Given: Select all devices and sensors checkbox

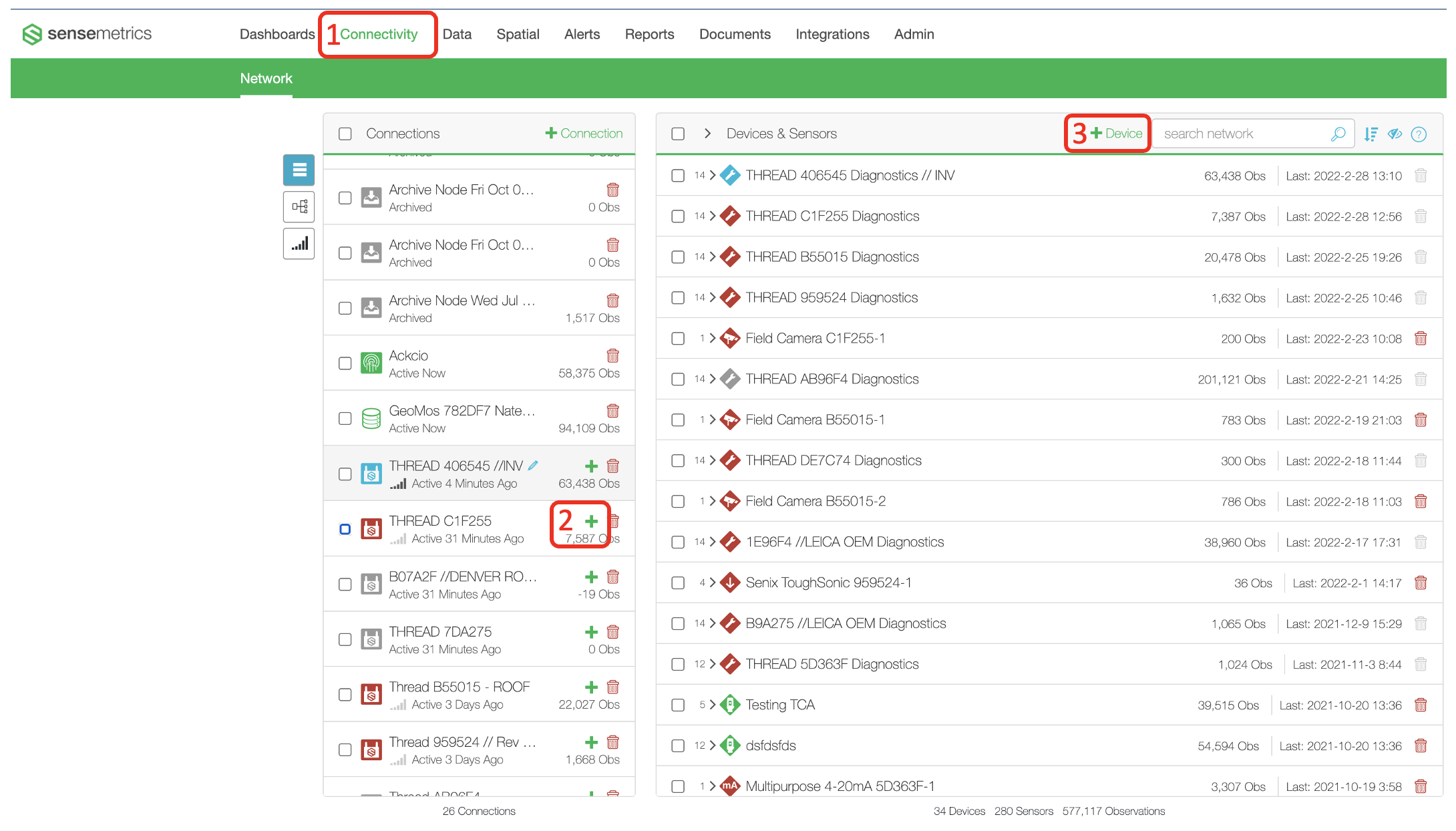Looking at the screenshot, I should [x=678, y=134].
